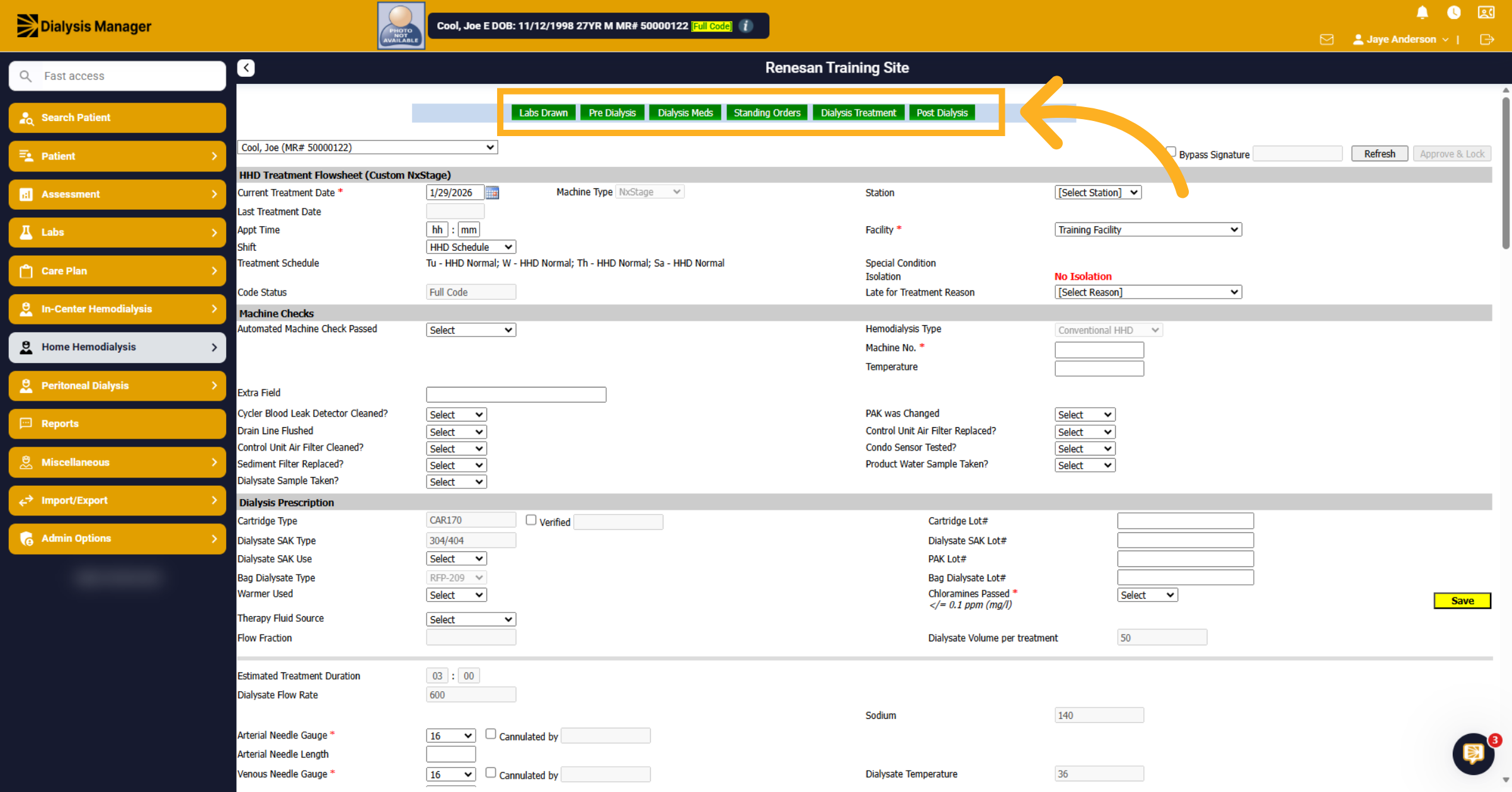Viewport: 1512px width, 792px height.
Task: Open the Late for Treatment Reason dropdown
Action: (1148, 292)
